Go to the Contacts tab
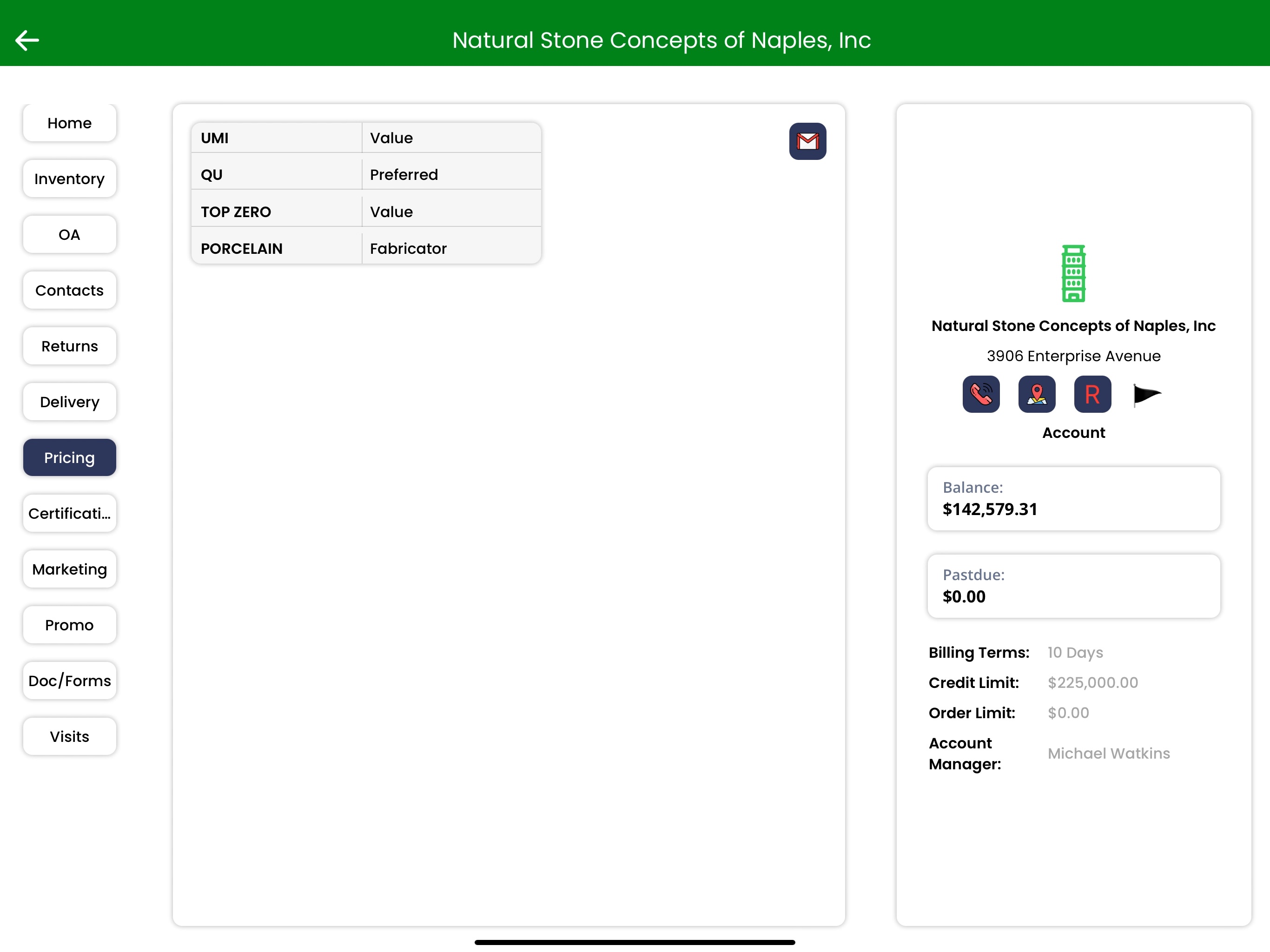The image size is (1270, 952). (69, 290)
